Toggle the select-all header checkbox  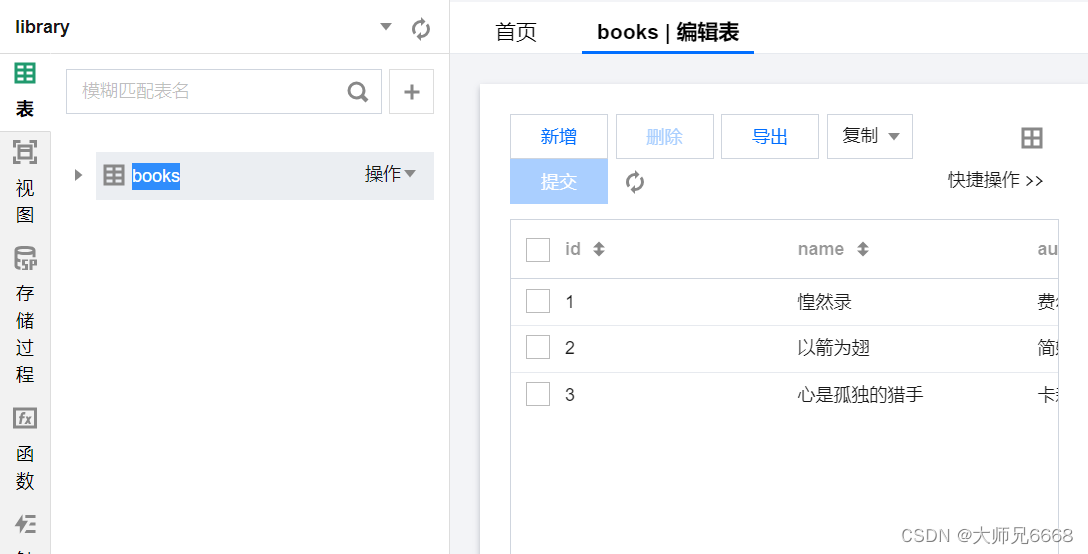[538, 249]
